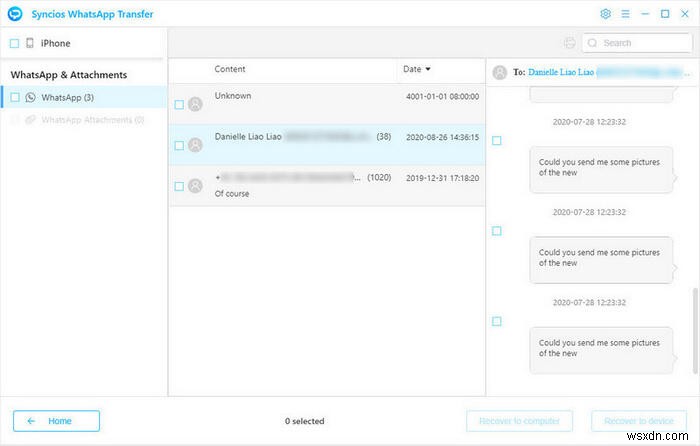Image resolution: width=700 pixels, height=446 pixels.
Task: Click the last 'Could you send me' bubble
Action: 601,350
